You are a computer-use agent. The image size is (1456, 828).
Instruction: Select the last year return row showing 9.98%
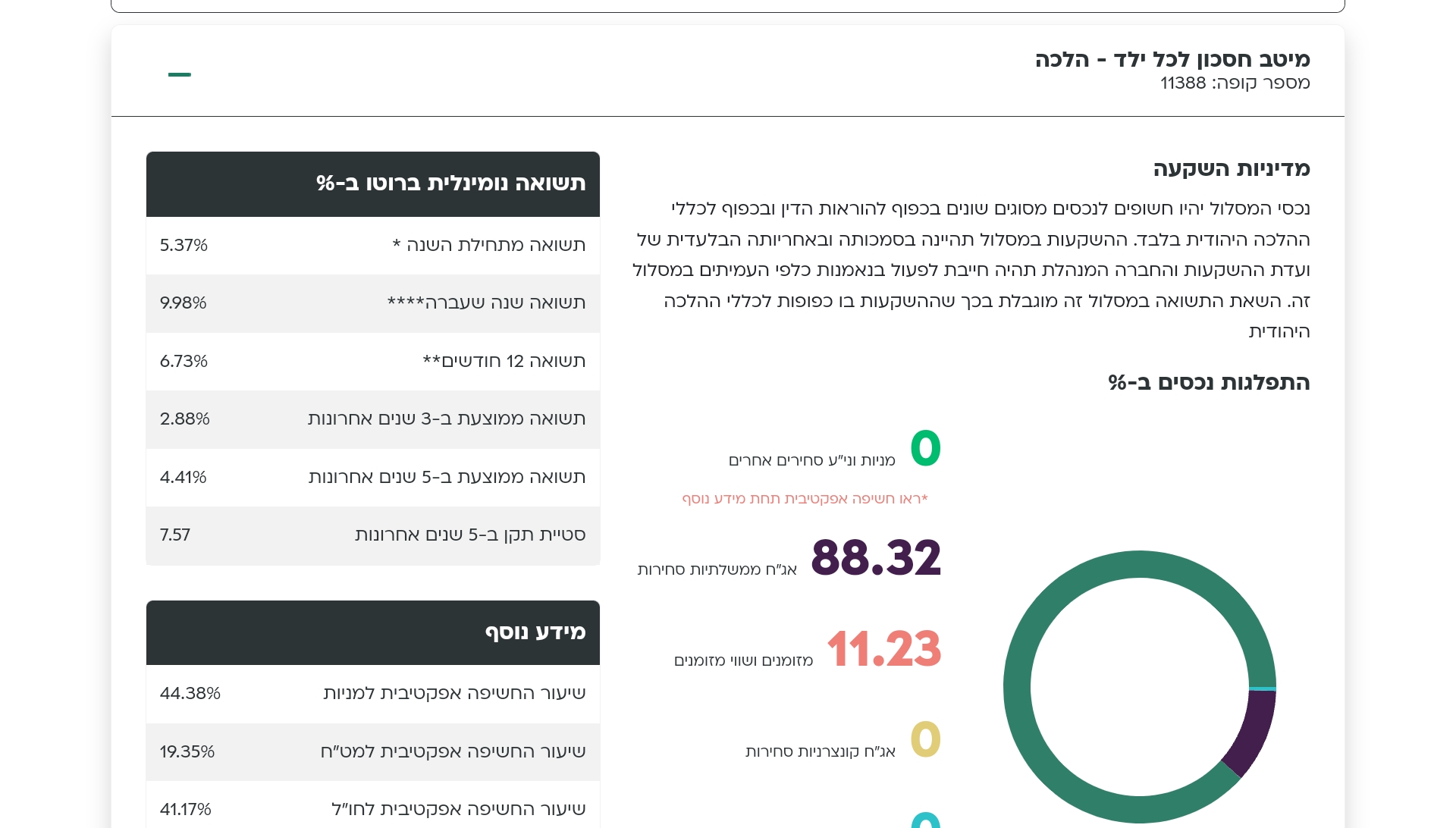(x=373, y=303)
